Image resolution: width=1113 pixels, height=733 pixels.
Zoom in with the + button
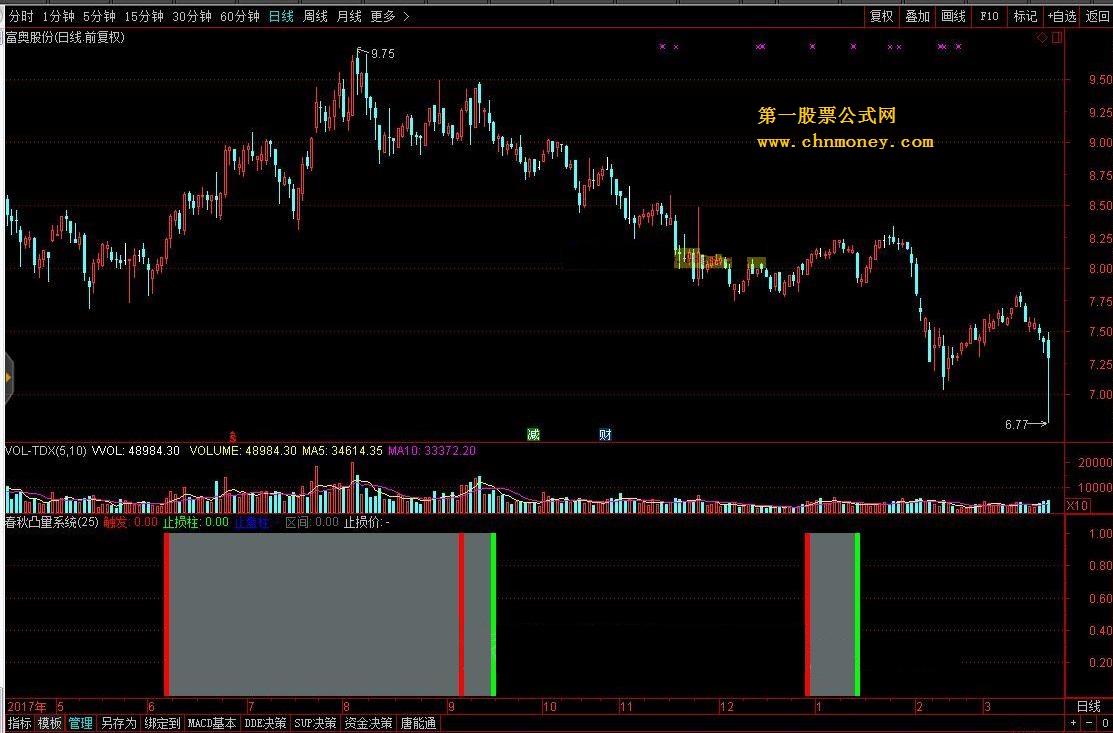pyautogui.click(x=1074, y=723)
